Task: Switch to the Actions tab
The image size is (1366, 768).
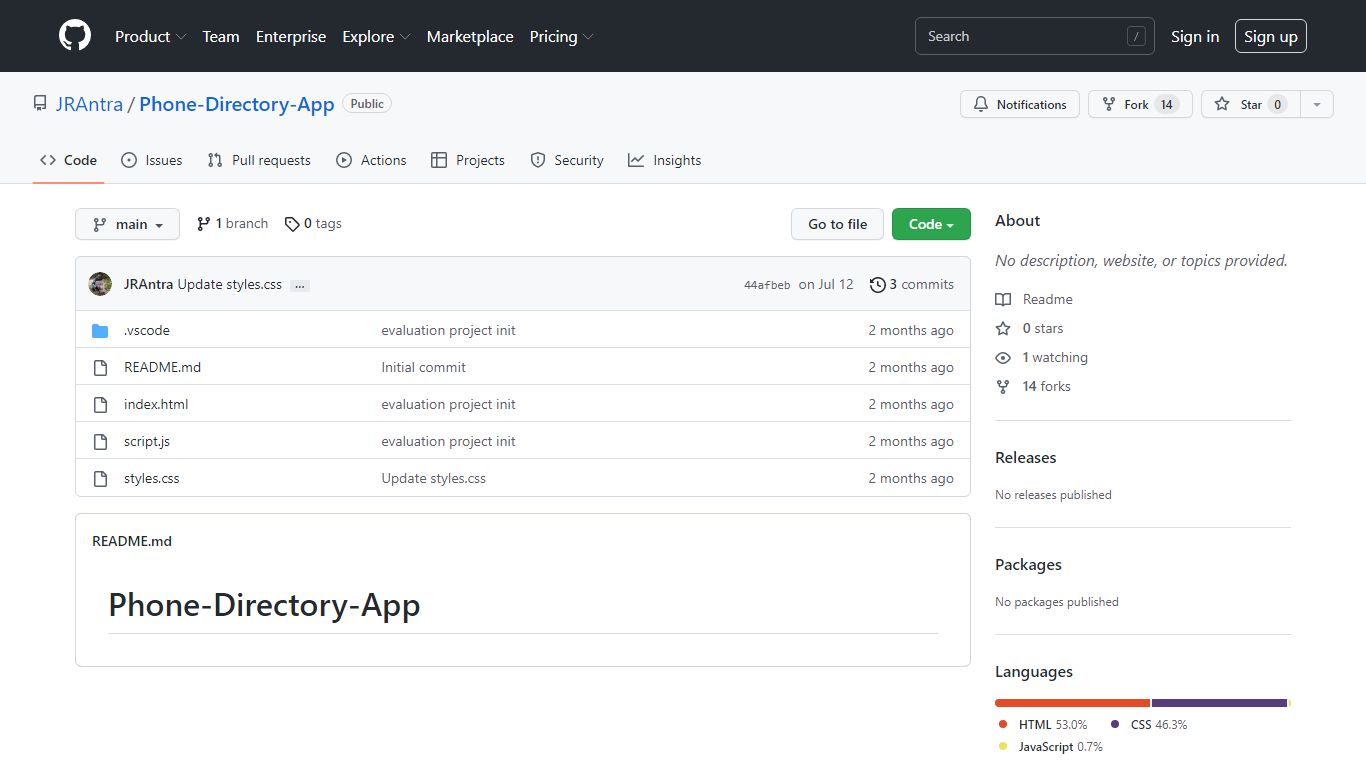Action: point(371,160)
